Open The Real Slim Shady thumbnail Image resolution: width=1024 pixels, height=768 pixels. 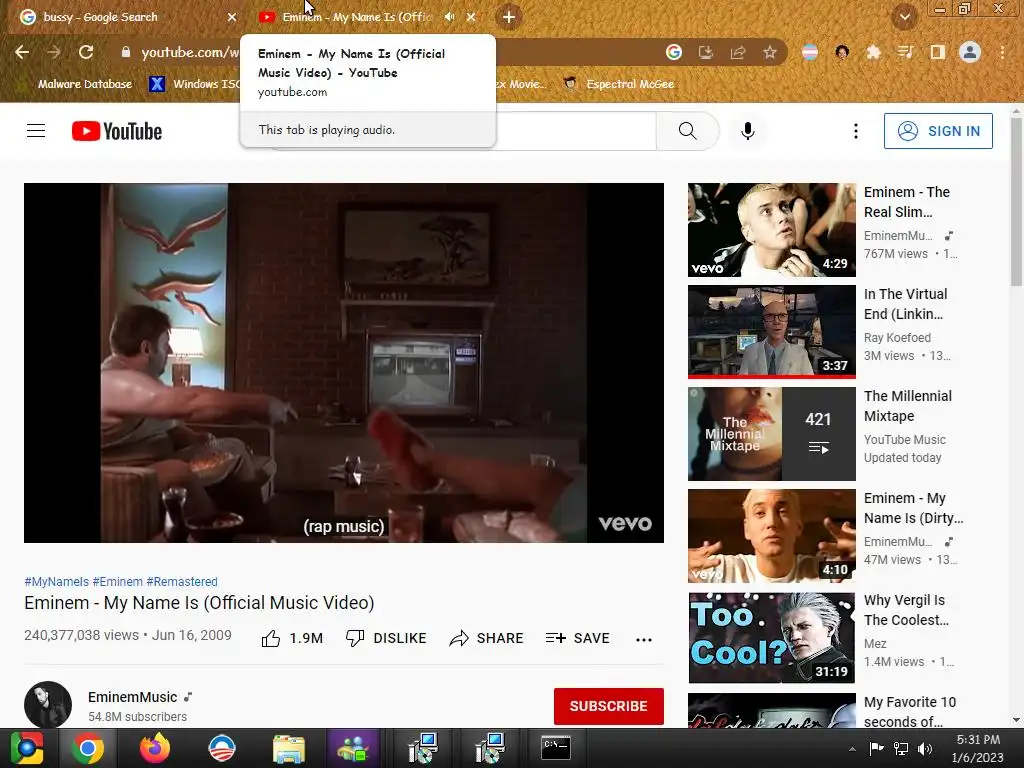click(771, 230)
